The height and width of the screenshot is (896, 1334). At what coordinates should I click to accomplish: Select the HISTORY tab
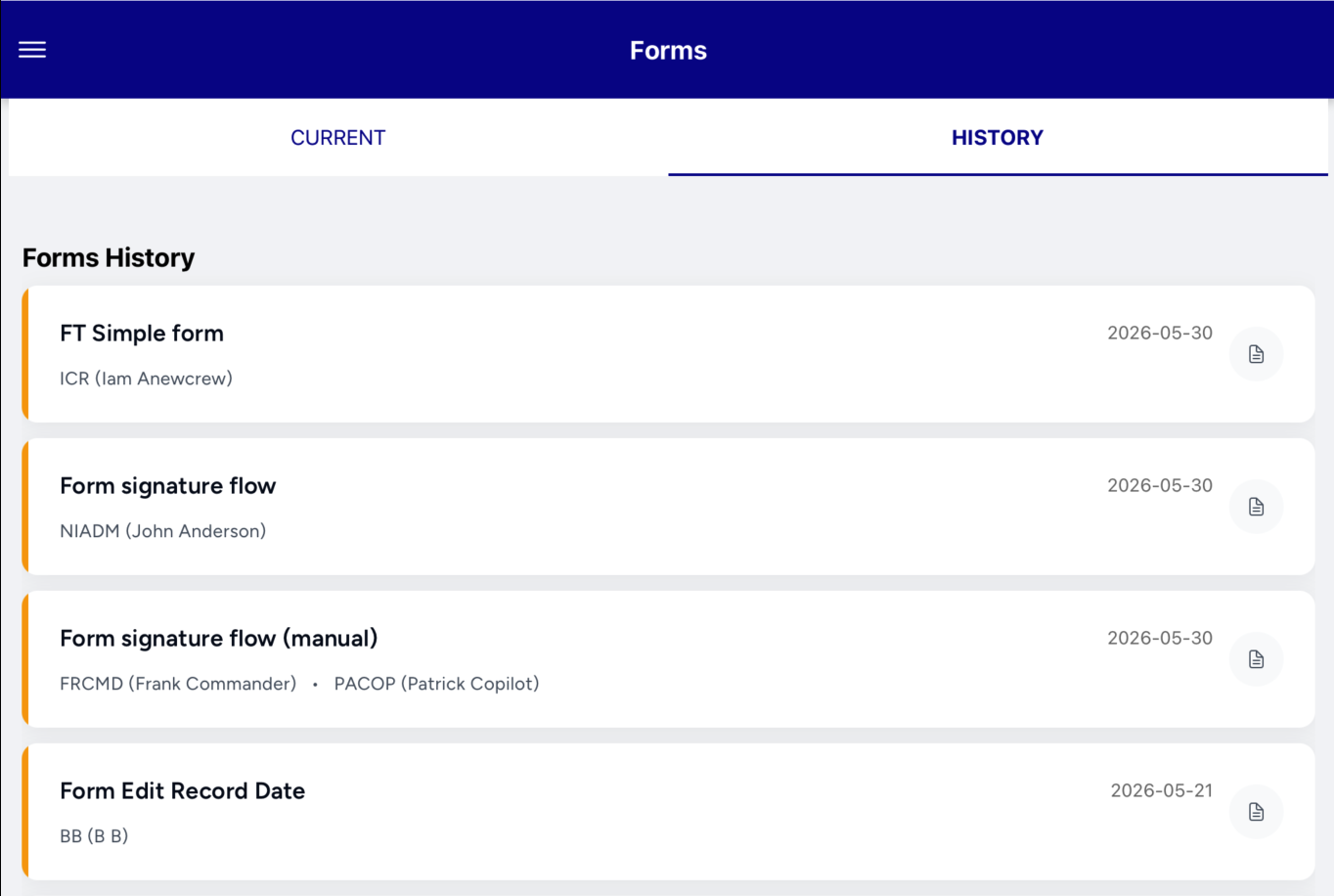pyautogui.click(x=998, y=138)
